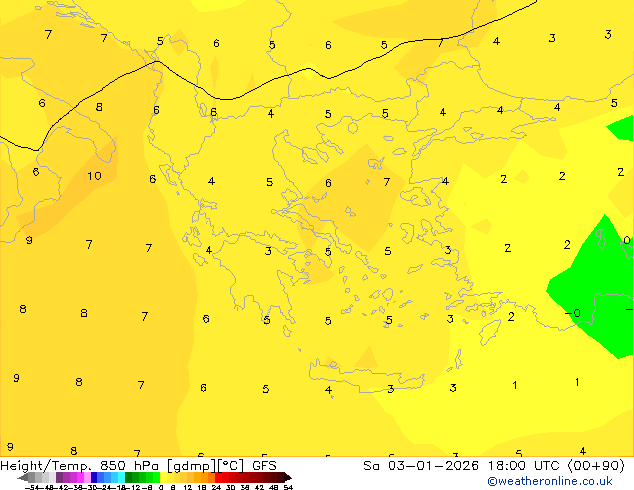The height and width of the screenshot is (490, 634).
Task: Click the temperature value '10' on the map
Action: point(94,176)
